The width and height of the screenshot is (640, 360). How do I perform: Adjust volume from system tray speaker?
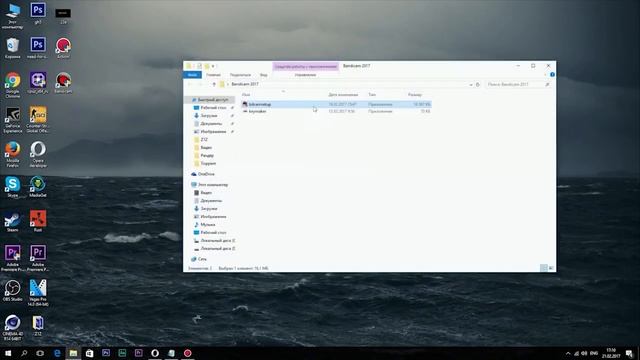pyautogui.click(x=584, y=353)
